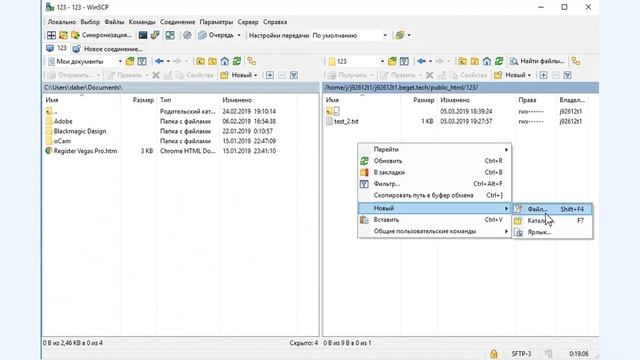
Task: Choose Файл... in the Новый submenu
Action: pos(553,209)
